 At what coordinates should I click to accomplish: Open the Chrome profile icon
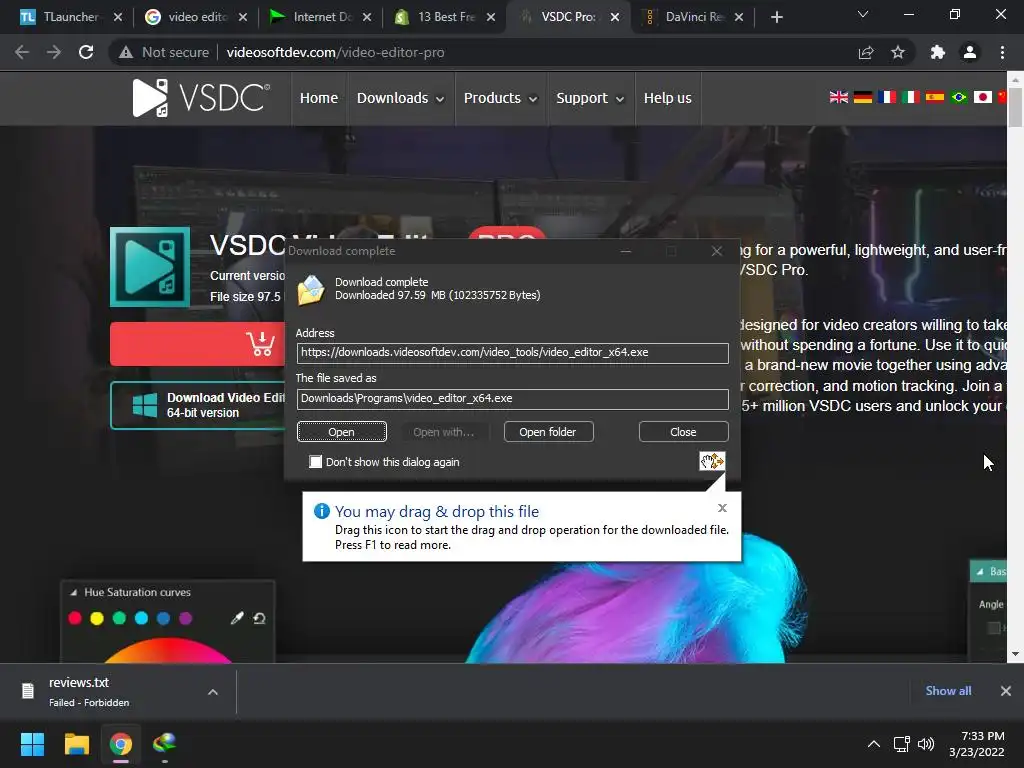[970, 52]
